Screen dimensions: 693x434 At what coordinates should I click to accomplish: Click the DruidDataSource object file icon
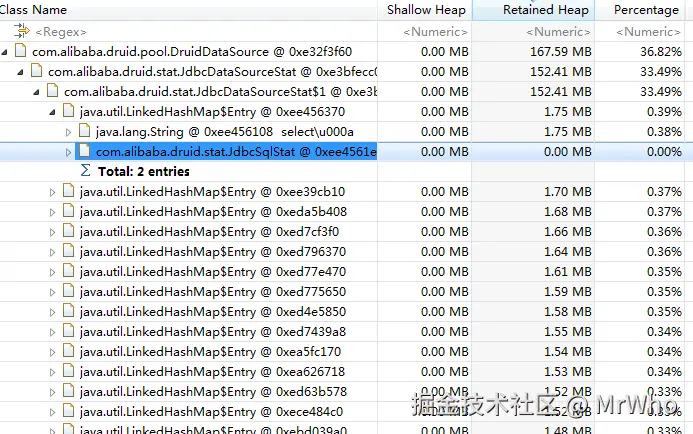[x=20, y=50]
